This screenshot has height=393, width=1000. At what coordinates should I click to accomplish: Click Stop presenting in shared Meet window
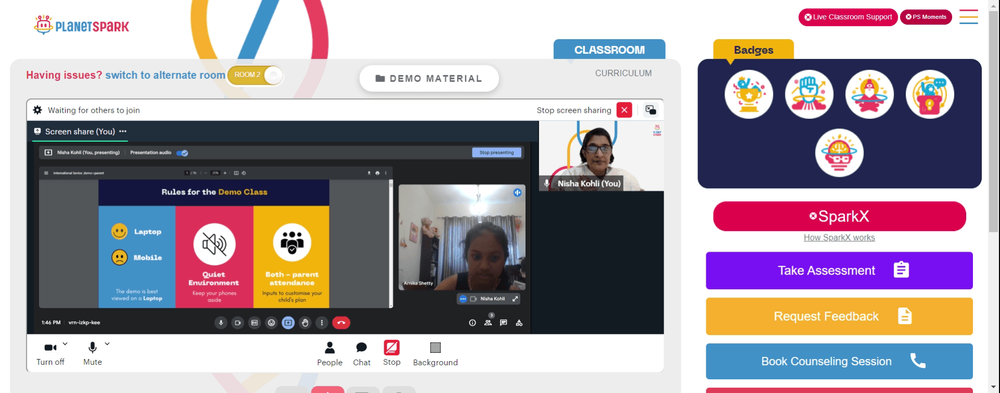(497, 152)
